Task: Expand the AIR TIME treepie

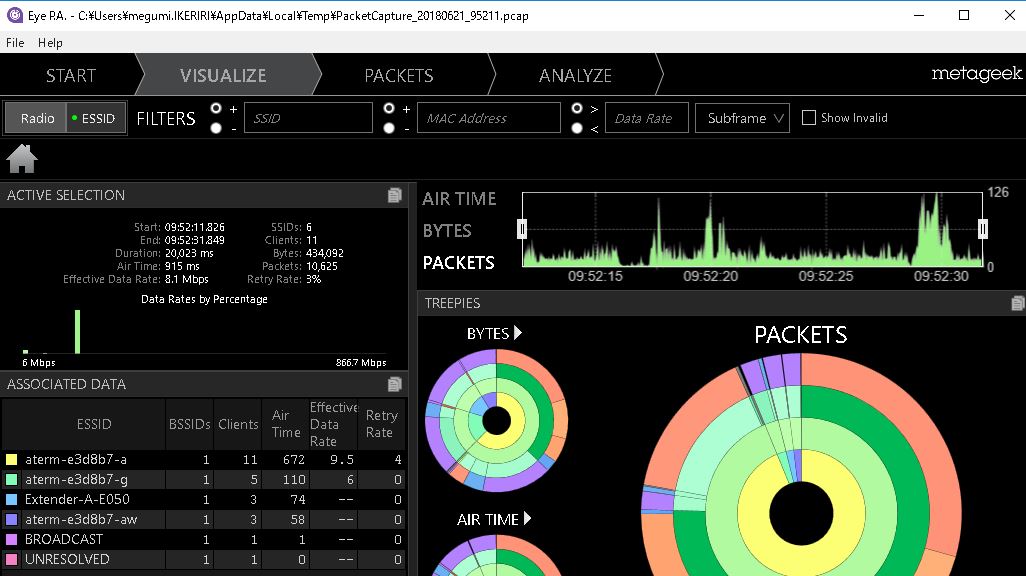Action: click(x=527, y=518)
